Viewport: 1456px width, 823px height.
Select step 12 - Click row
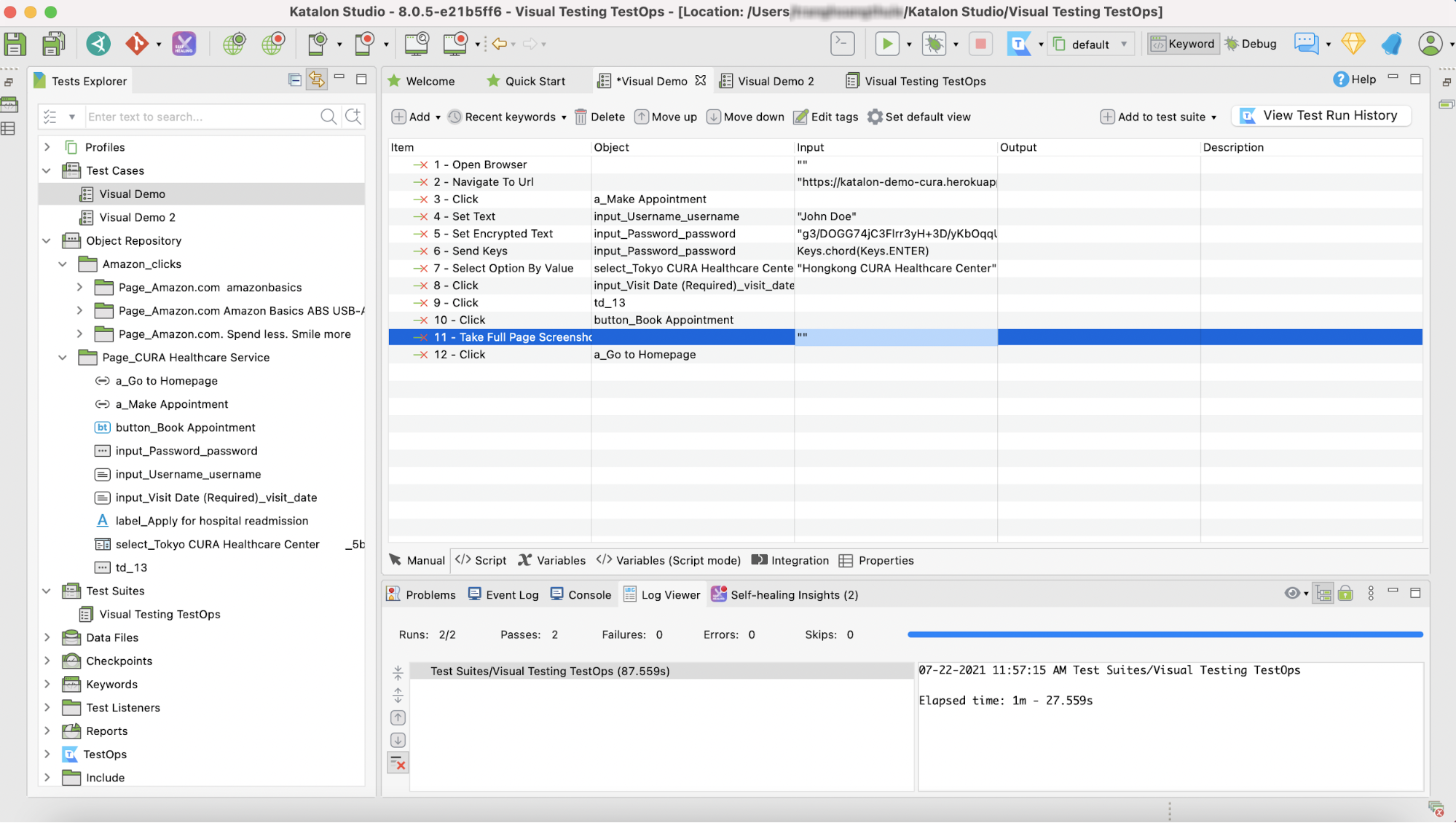point(905,355)
